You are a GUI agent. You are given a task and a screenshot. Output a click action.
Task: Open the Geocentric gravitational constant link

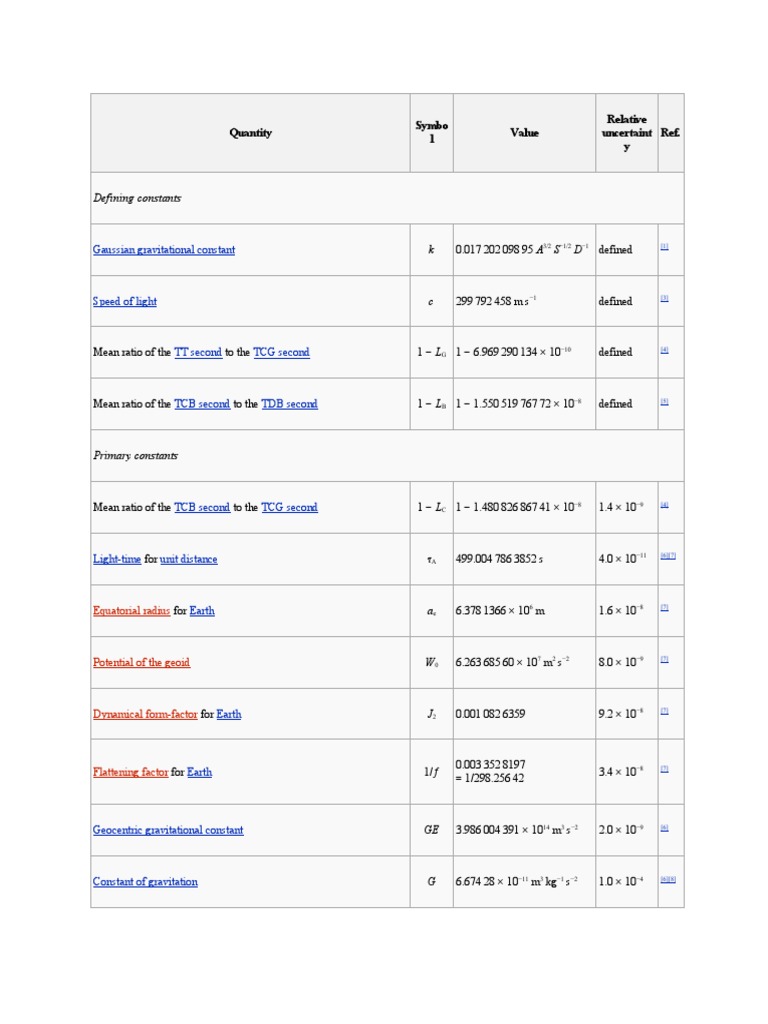(x=168, y=830)
